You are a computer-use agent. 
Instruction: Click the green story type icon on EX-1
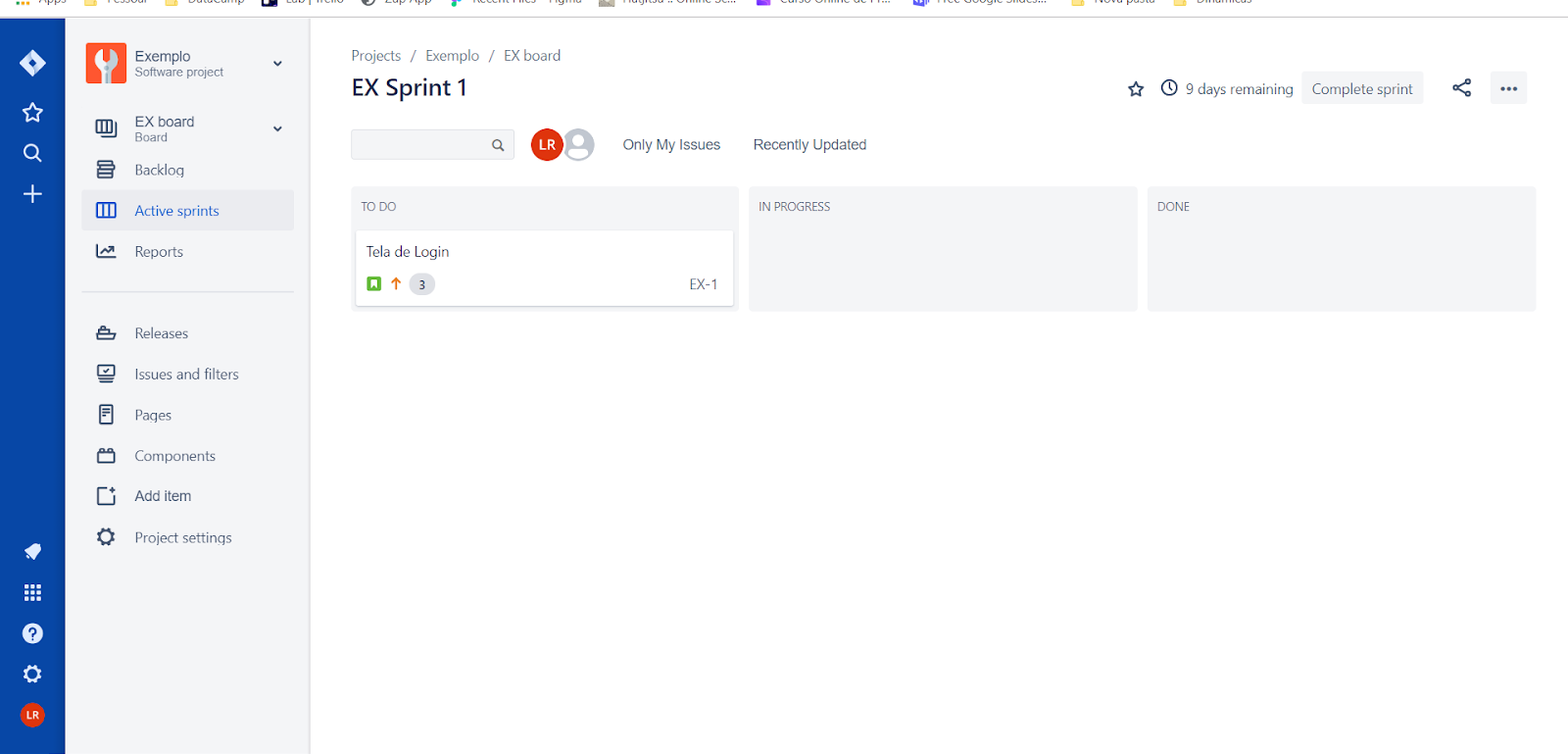tap(373, 284)
